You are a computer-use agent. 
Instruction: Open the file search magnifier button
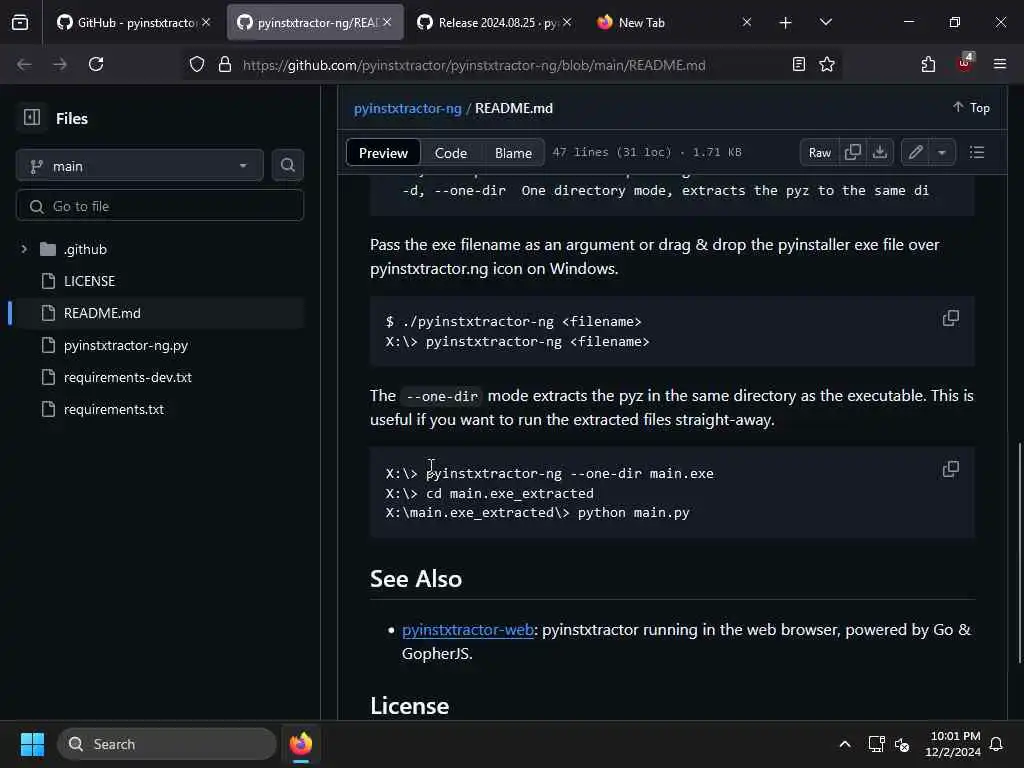(x=287, y=165)
